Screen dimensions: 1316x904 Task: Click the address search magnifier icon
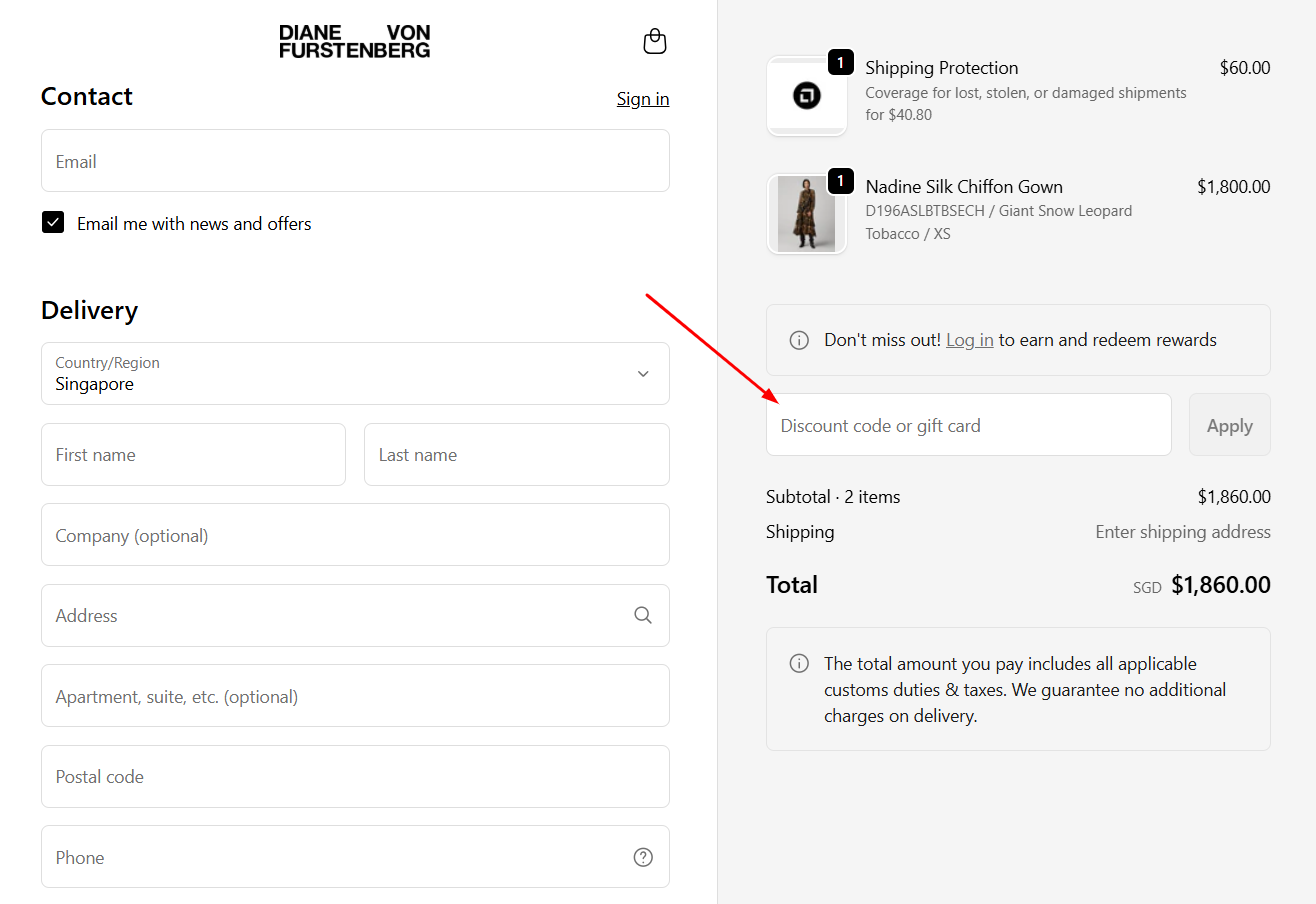pyautogui.click(x=643, y=615)
